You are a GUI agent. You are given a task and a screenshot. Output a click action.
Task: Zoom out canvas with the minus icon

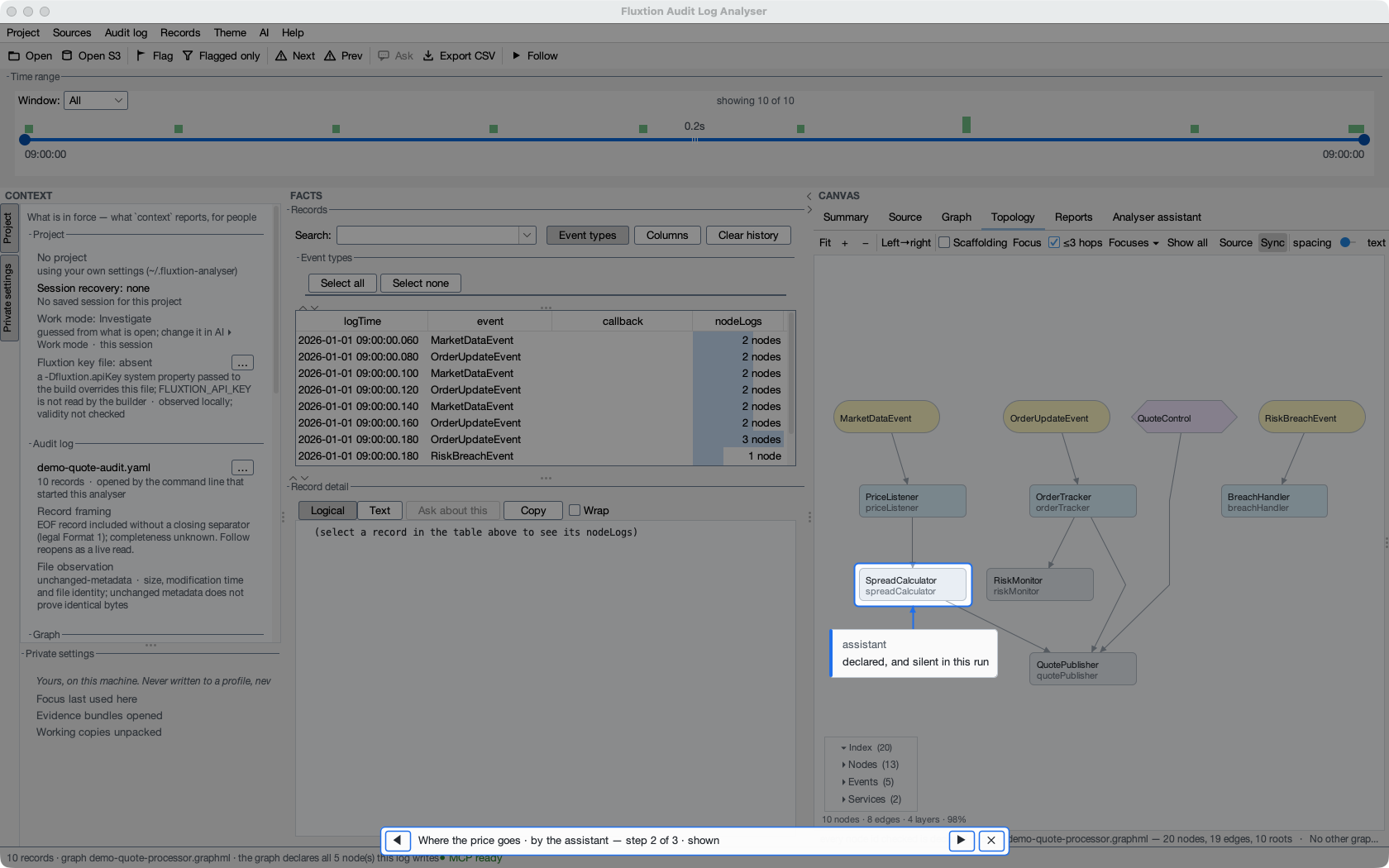pyautogui.click(x=866, y=242)
